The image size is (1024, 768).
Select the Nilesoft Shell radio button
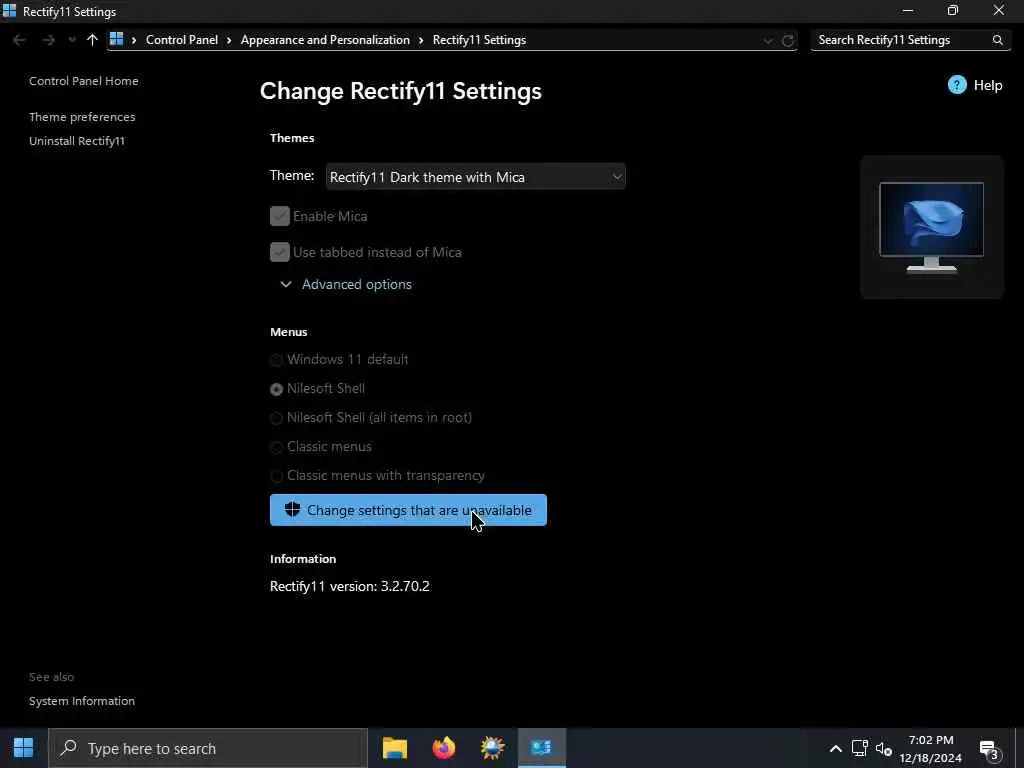(x=276, y=389)
